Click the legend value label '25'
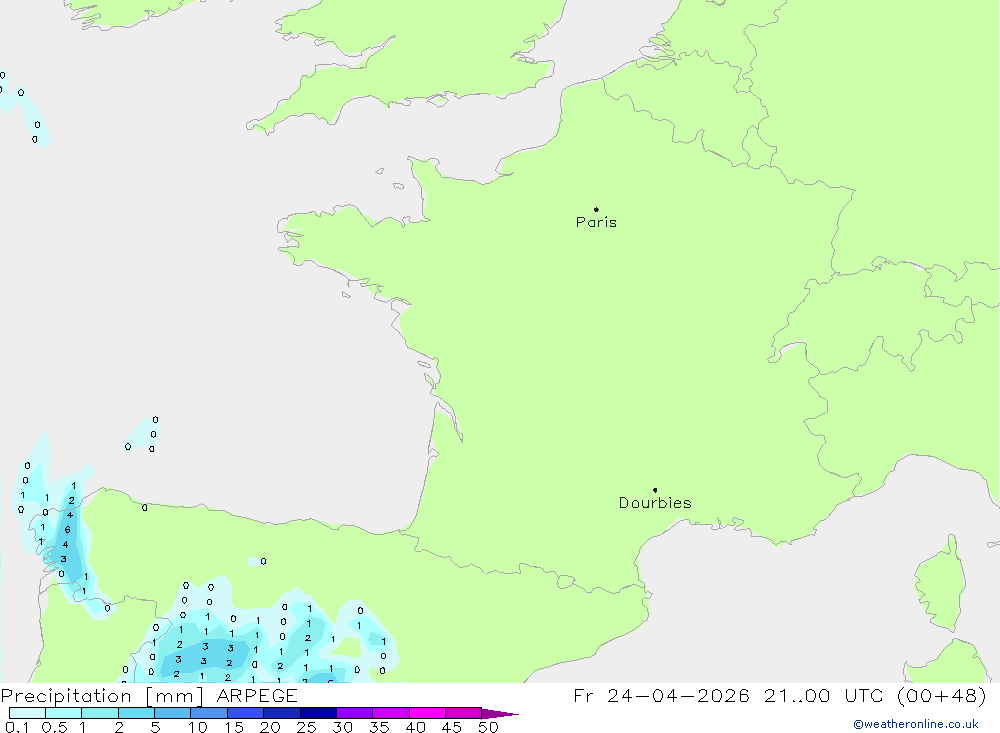The width and height of the screenshot is (1000, 733). click(x=306, y=727)
